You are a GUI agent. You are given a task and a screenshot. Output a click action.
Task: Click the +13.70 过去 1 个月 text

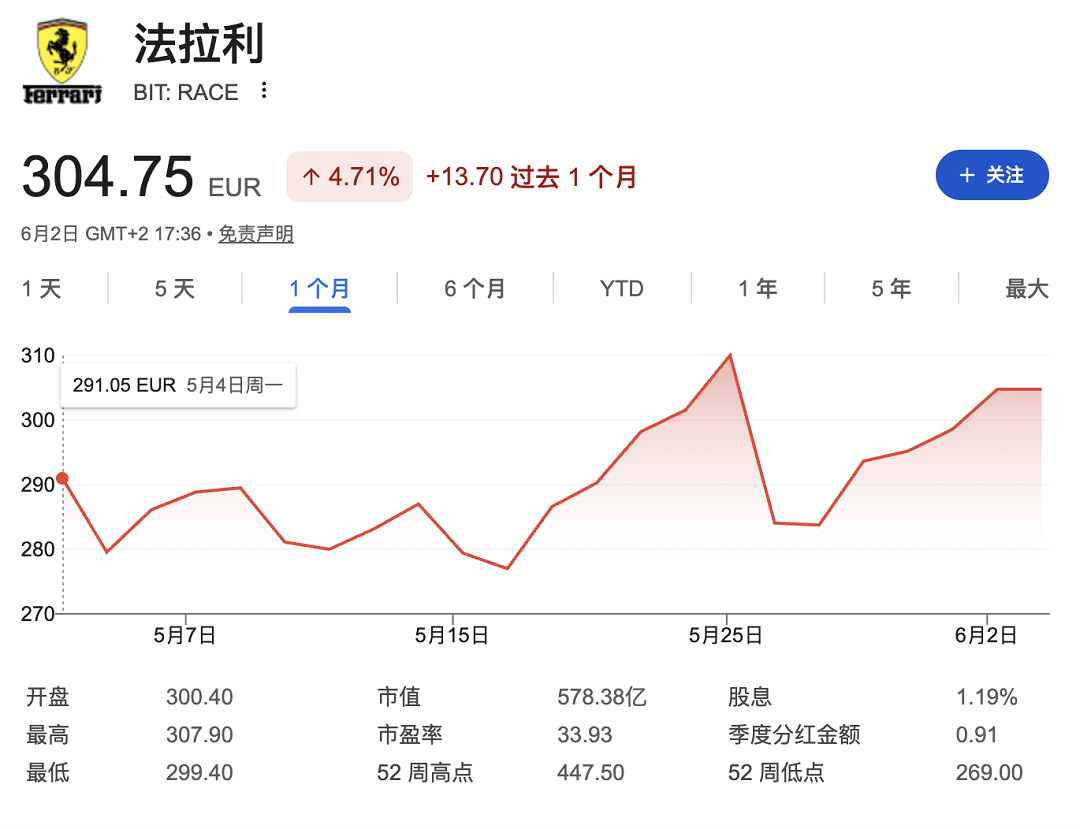(x=531, y=177)
